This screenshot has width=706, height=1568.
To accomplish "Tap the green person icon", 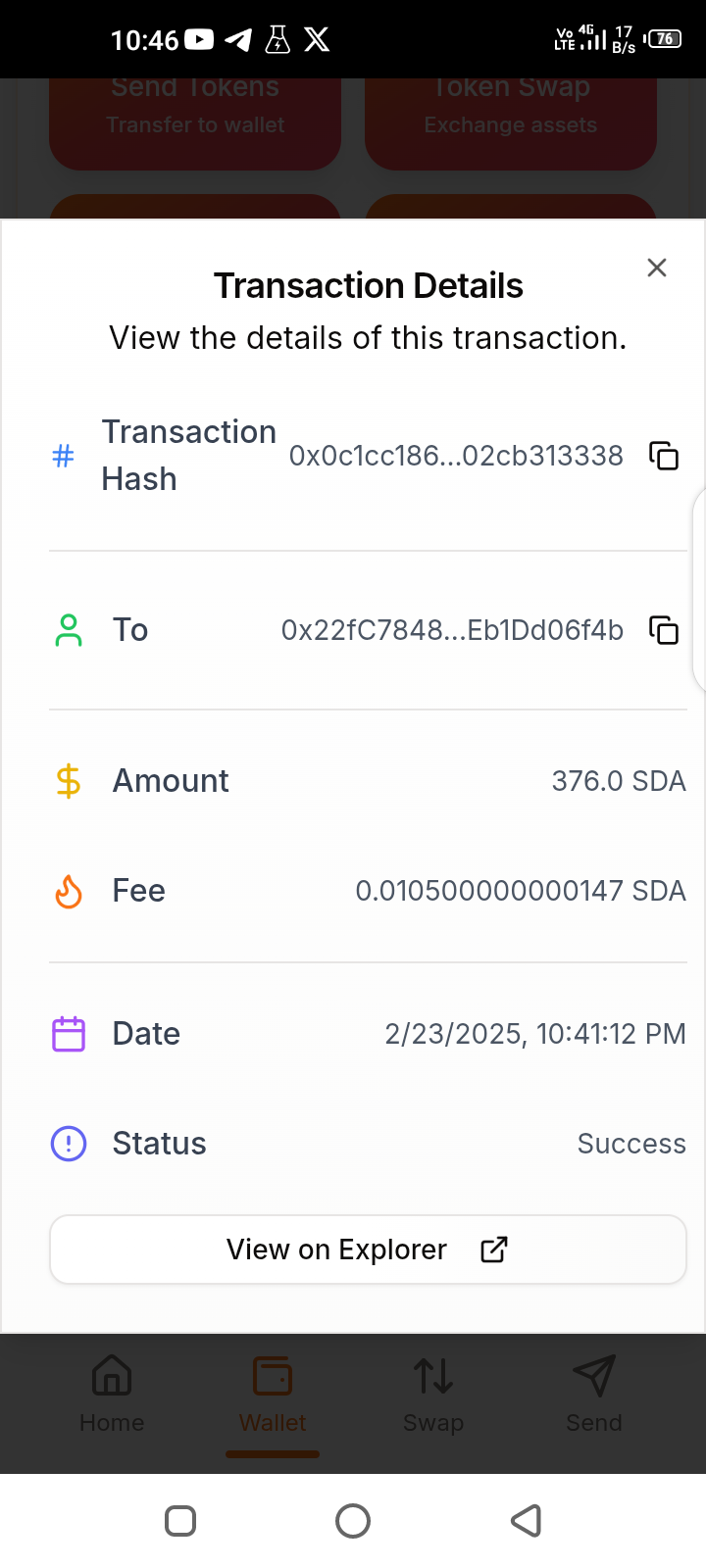I will click(69, 630).
